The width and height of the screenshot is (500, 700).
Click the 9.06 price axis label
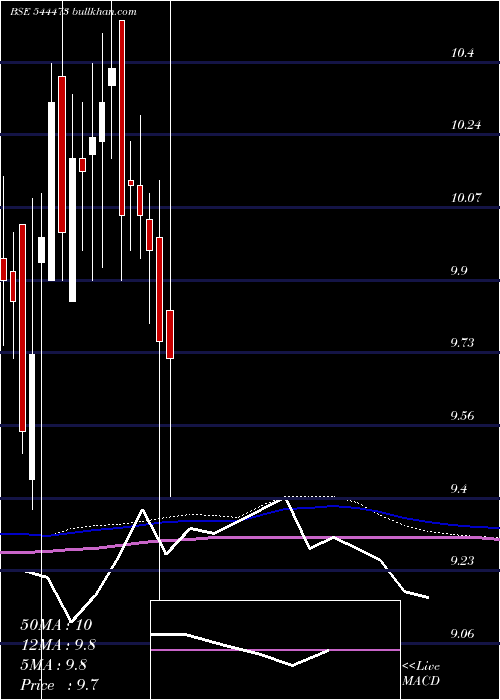pyautogui.click(x=462, y=634)
